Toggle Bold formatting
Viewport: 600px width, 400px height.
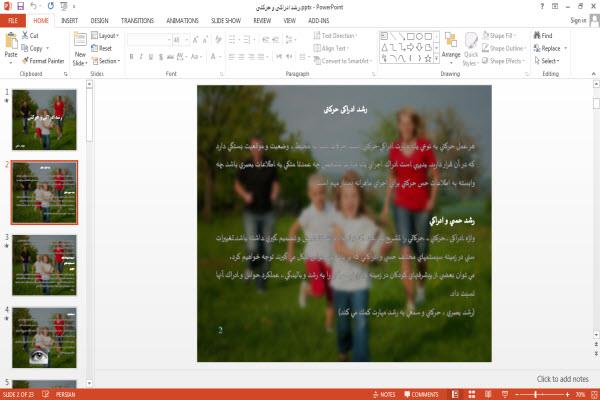(x=131, y=57)
